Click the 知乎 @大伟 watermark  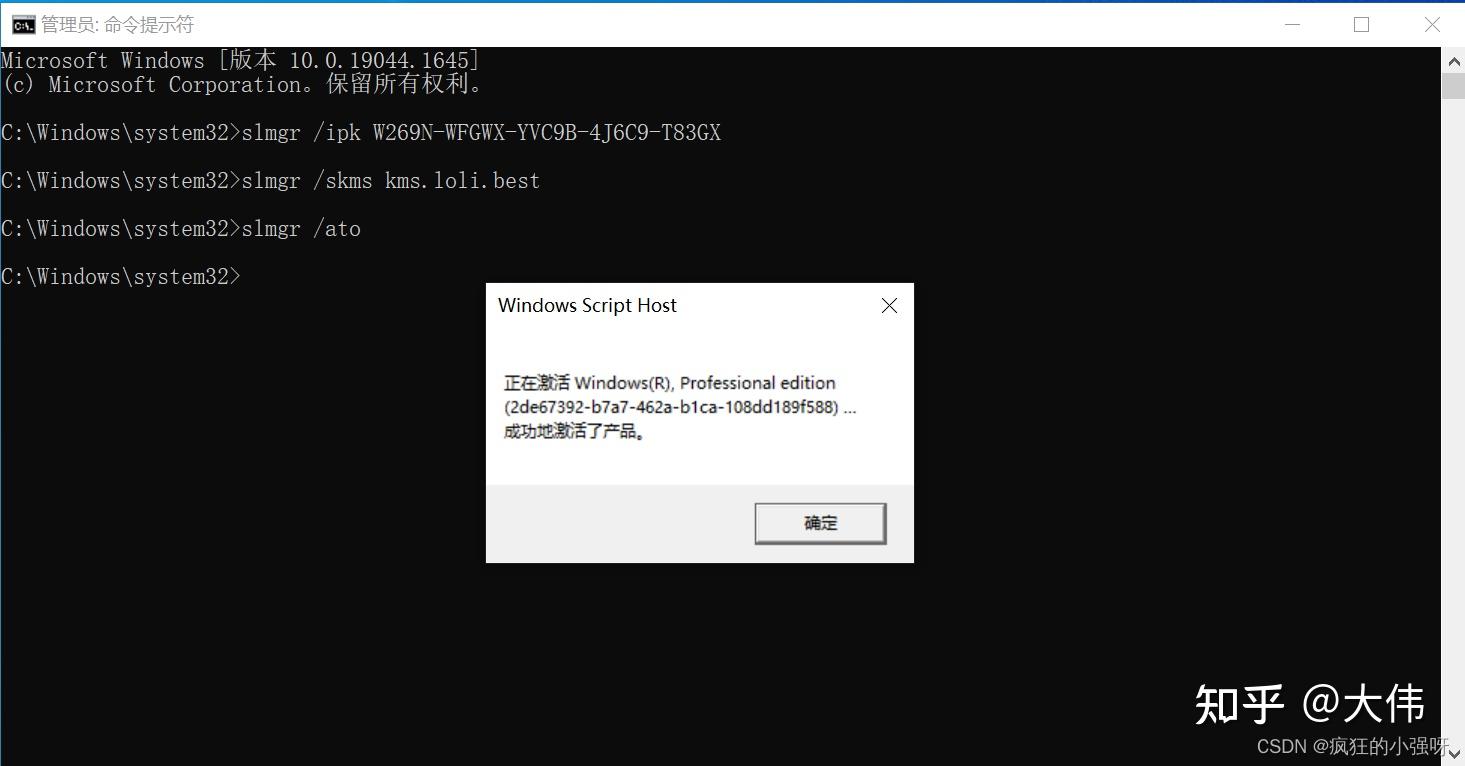point(1310,704)
